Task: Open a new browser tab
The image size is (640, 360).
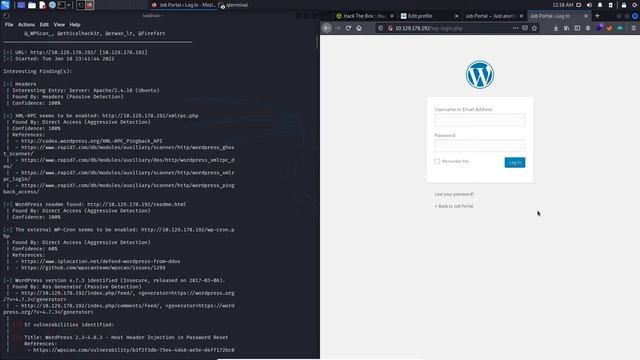Action: tap(598, 16)
